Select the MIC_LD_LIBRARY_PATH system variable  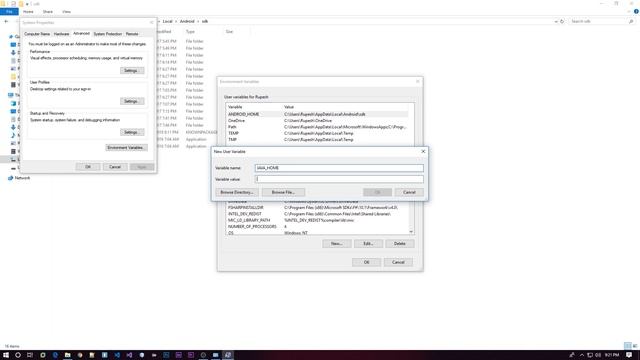(x=317, y=220)
